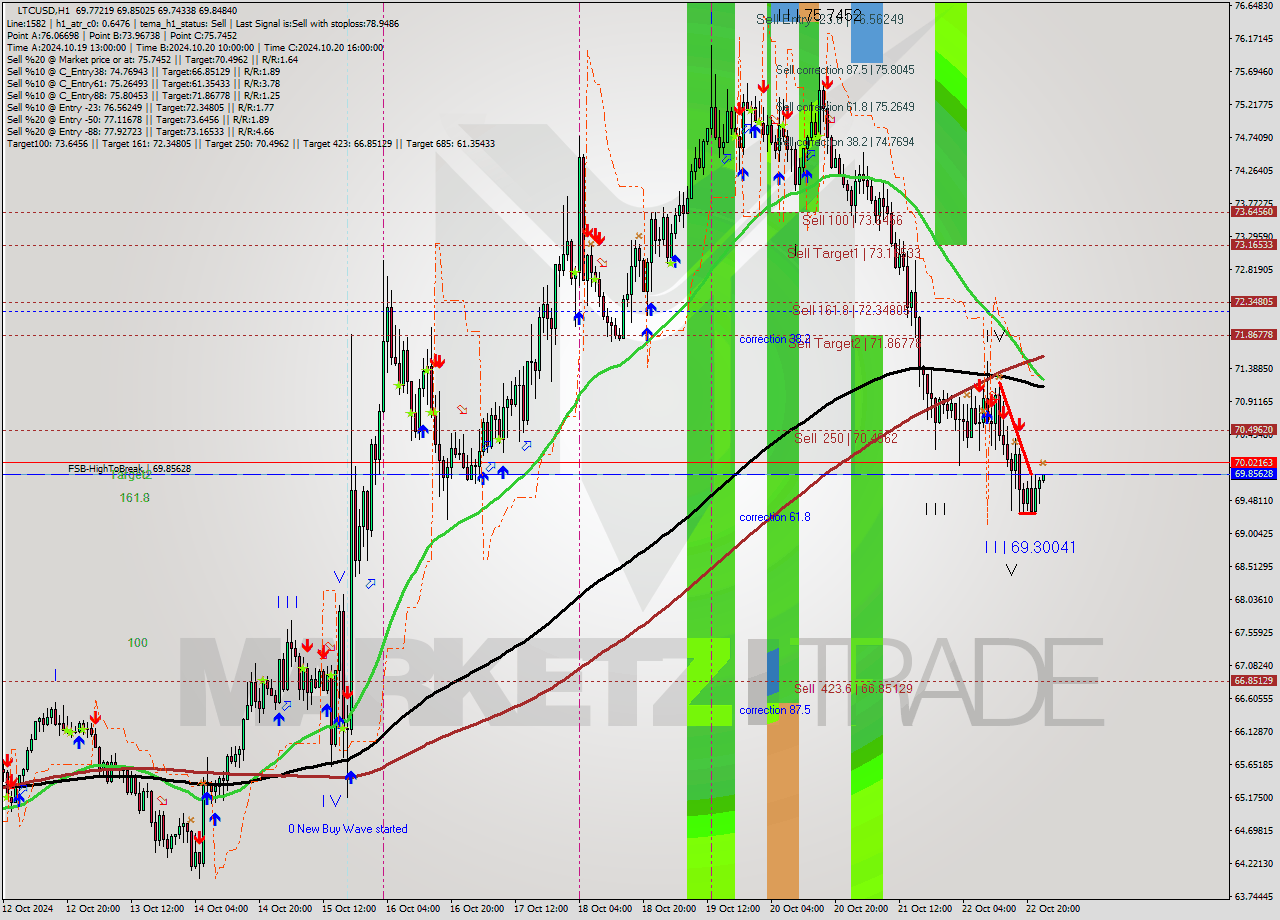Click the 73.16533 price tag on axis
This screenshot has width=1280, height=920.
point(1253,245)
